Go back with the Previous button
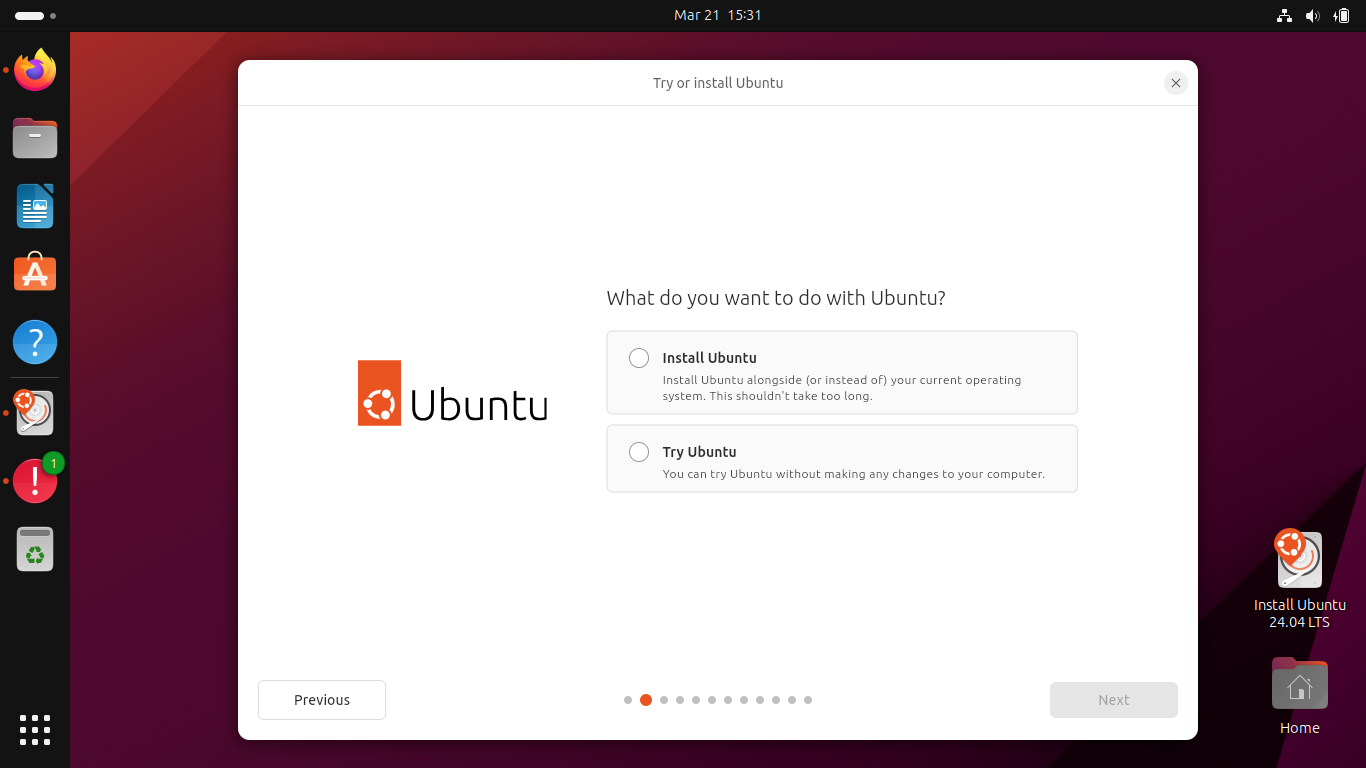This screenshot has width=1366, height=768. [321, 700]
